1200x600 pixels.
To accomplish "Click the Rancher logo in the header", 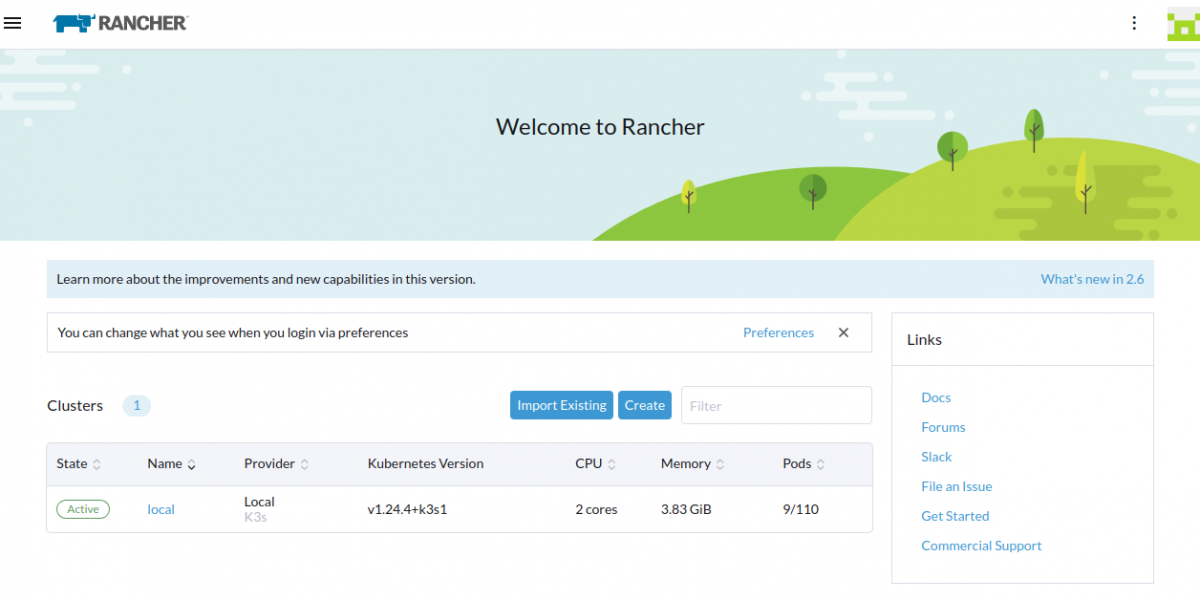I will 119,22.
